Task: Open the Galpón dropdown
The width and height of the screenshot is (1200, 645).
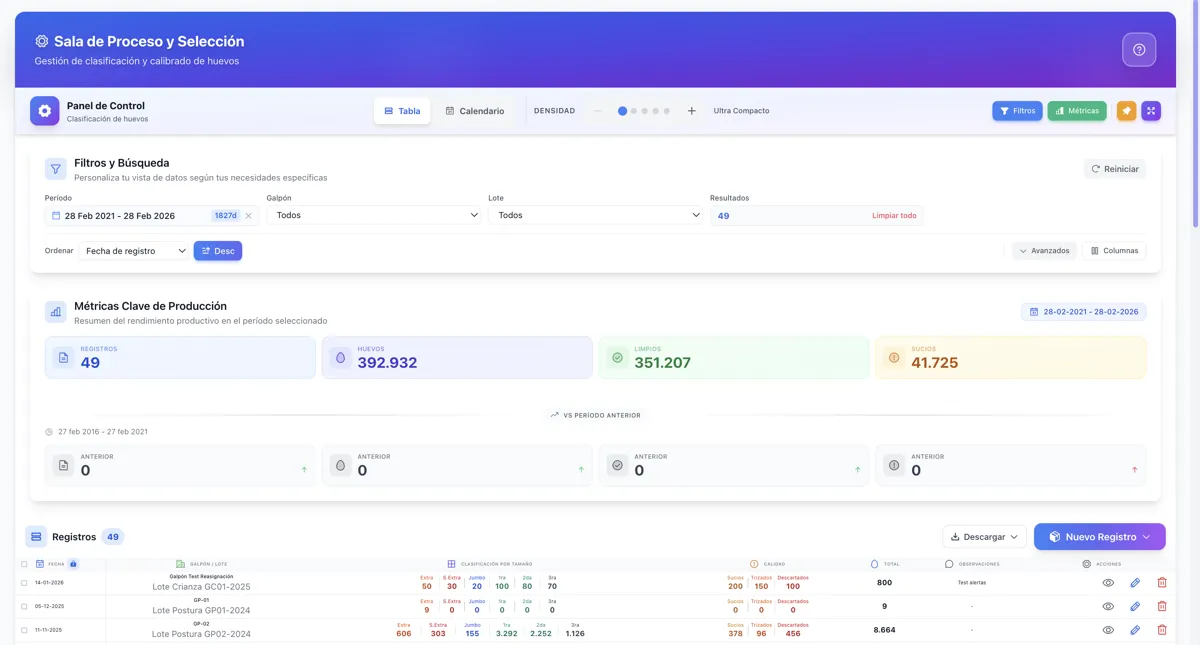Action: [x=374, y=215]
